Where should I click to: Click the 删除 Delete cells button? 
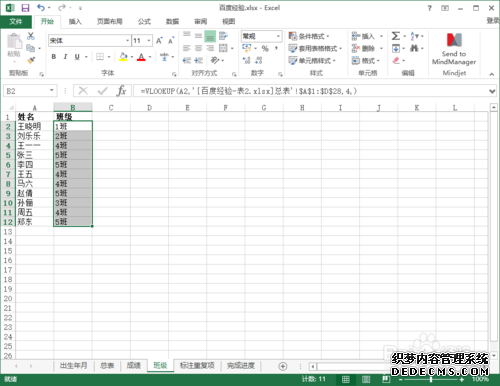click(367, 48)
